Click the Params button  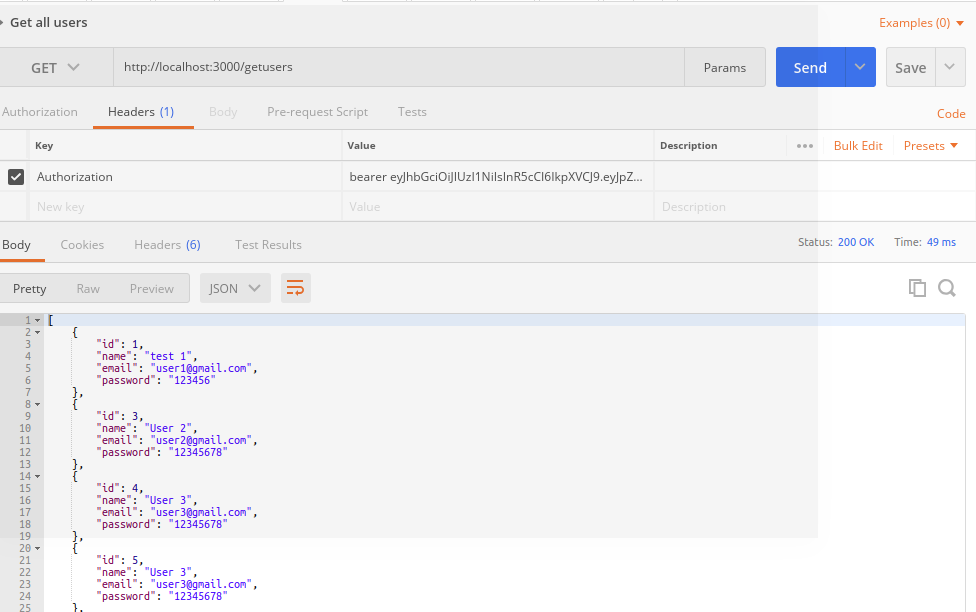click(725, 67)
